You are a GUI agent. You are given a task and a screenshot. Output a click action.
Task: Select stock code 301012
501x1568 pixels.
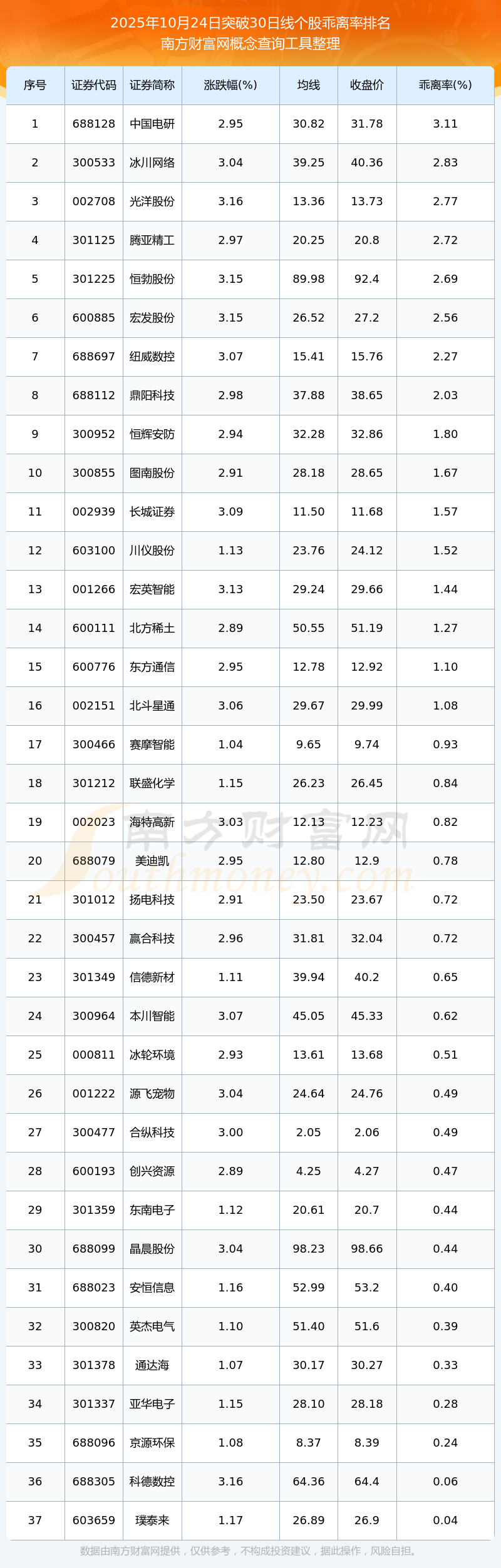click(94, 900)
